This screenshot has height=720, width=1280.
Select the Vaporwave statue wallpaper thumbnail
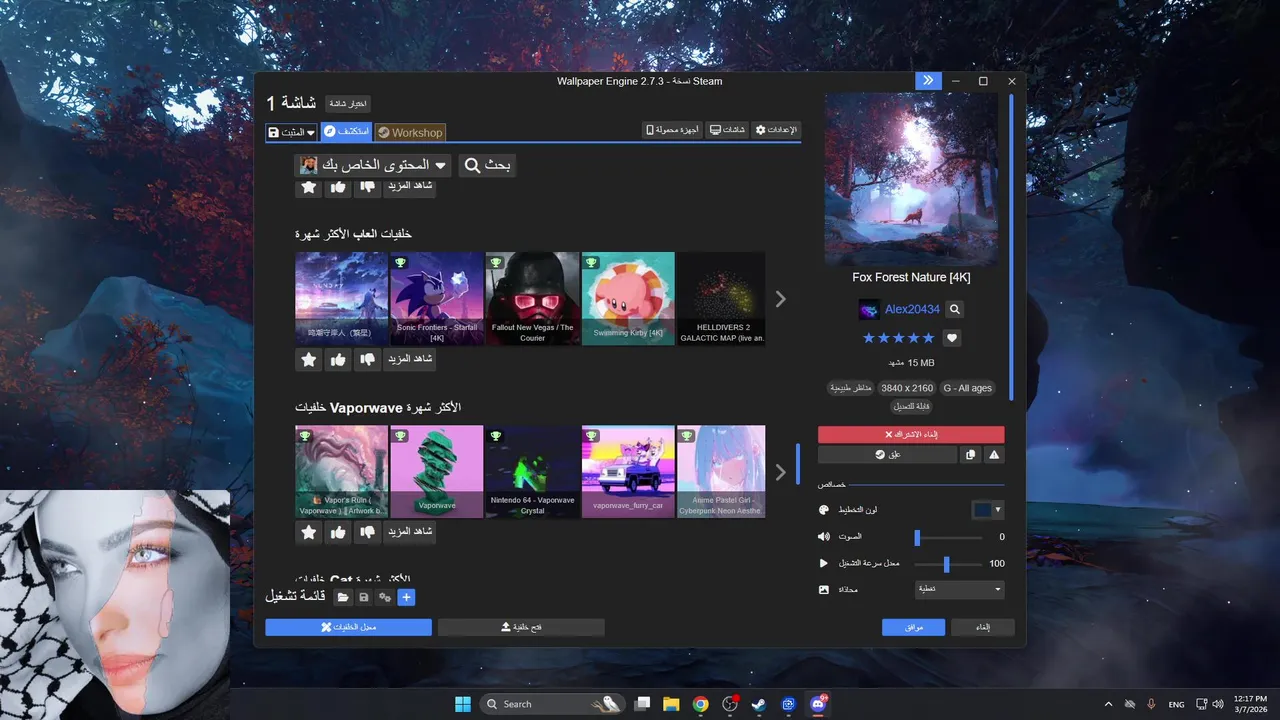[437, 471]
